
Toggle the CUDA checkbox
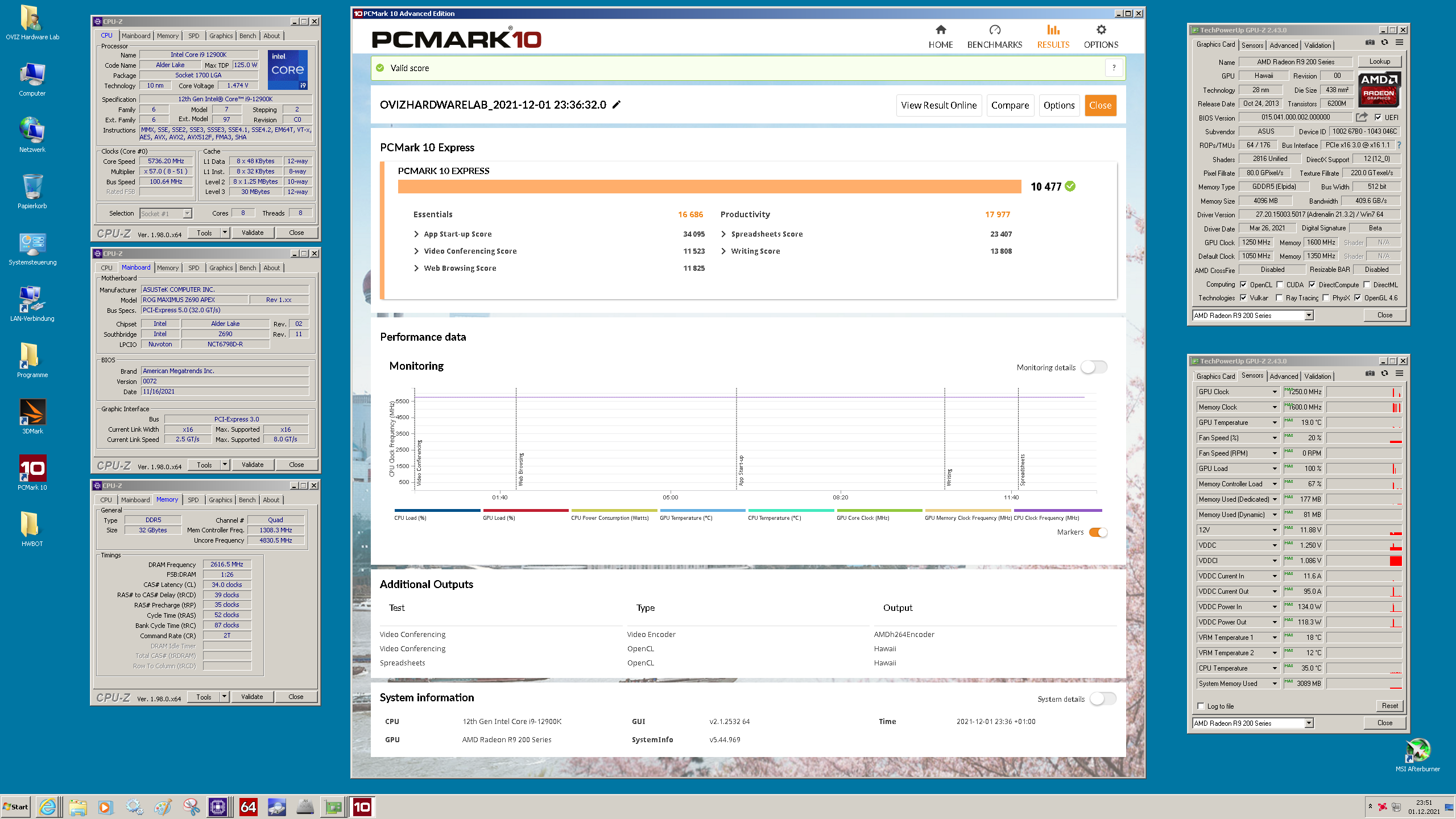click(1280, 284)
